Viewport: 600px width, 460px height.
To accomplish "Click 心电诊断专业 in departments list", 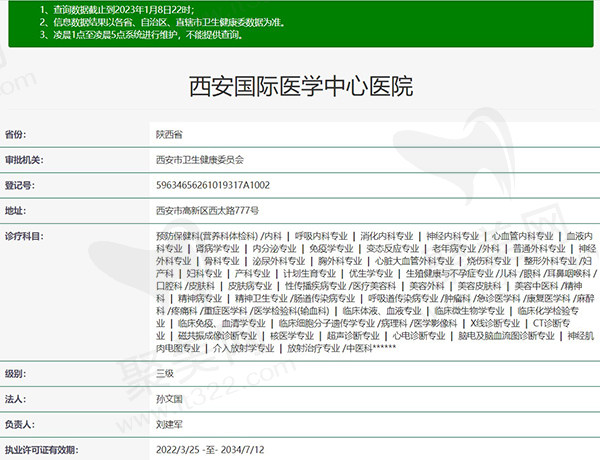I will point(419,336).
